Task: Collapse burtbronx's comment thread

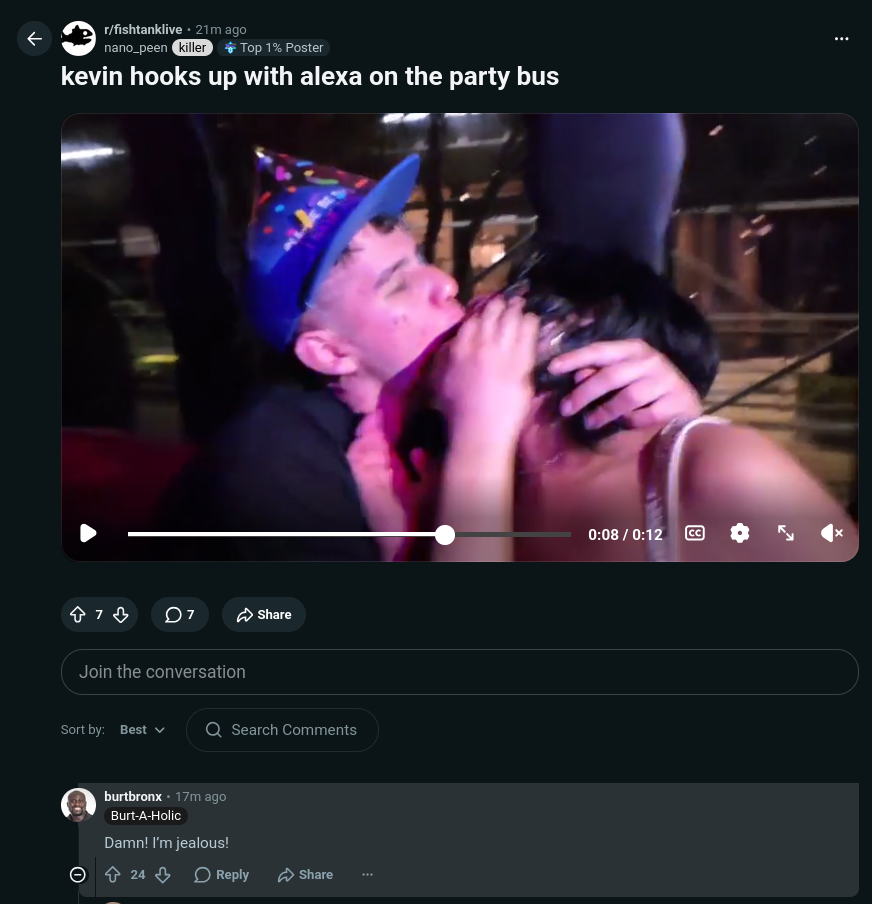Action: pos(78,875)
